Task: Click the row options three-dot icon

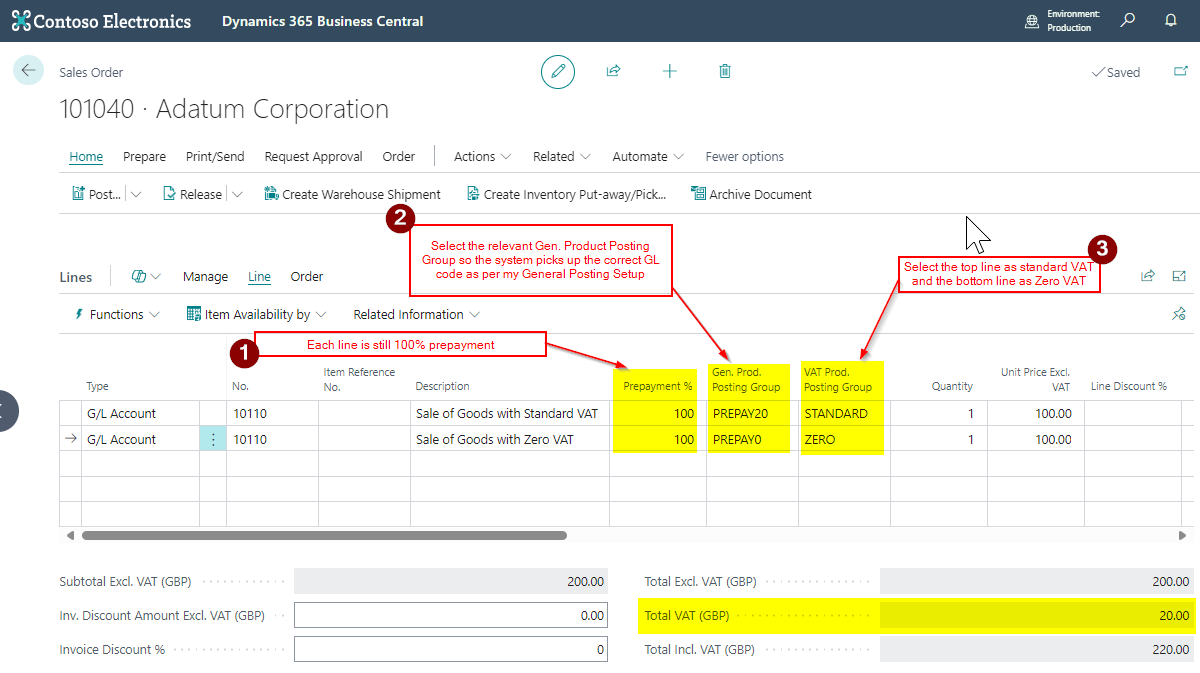Action: tap(213, 439)
